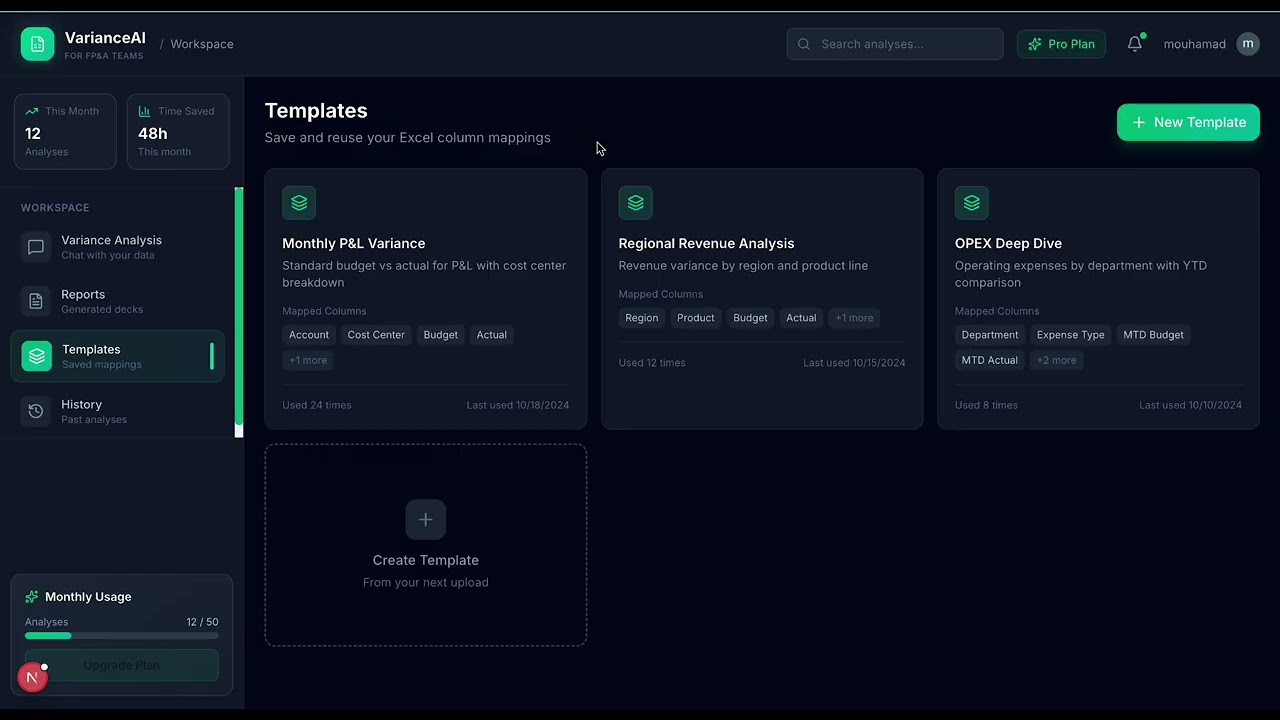
Task: Click the Pro Plan badge
Action: [x=1061, y=44]
